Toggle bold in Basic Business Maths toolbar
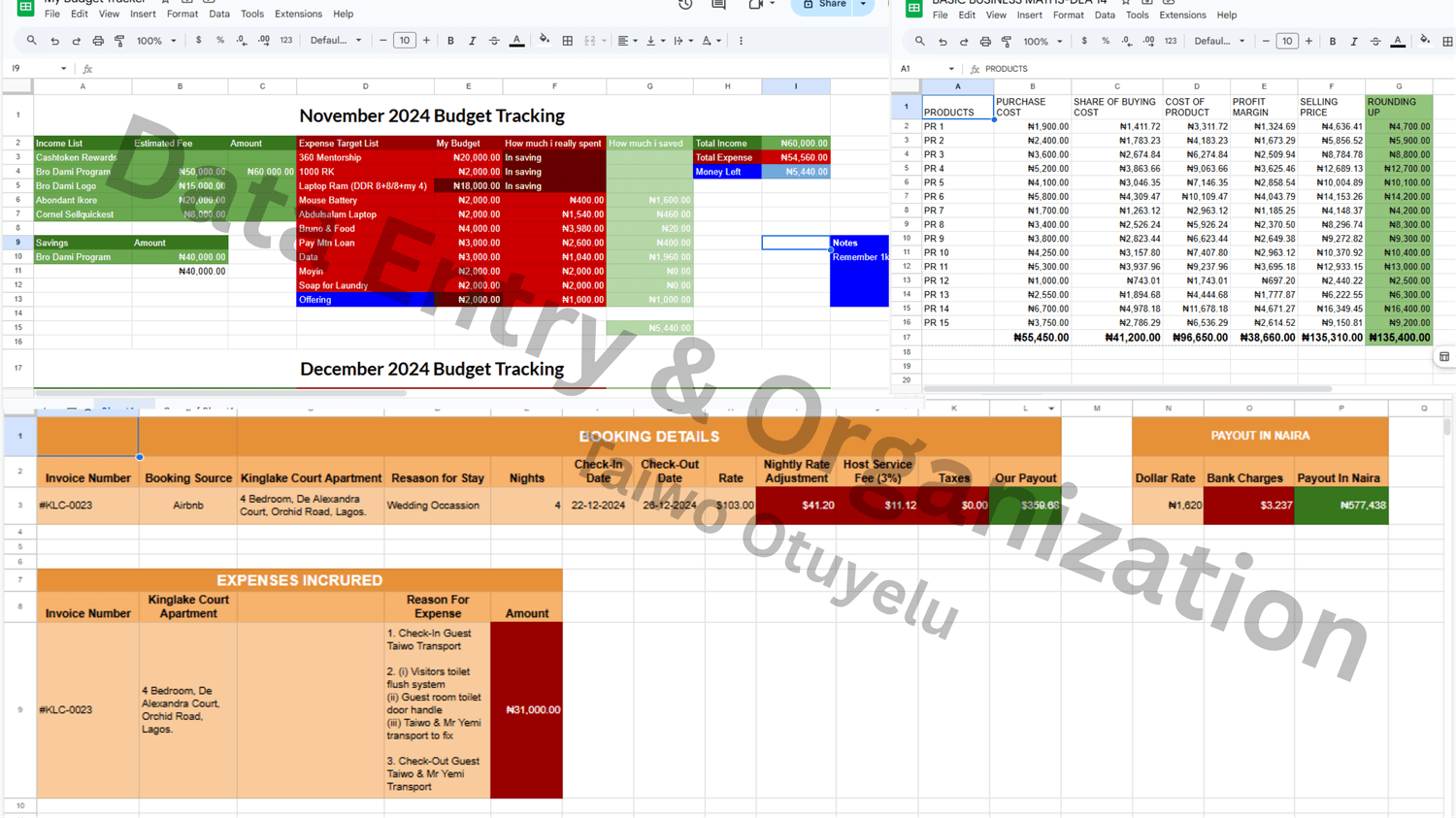 coord(1333,42)
